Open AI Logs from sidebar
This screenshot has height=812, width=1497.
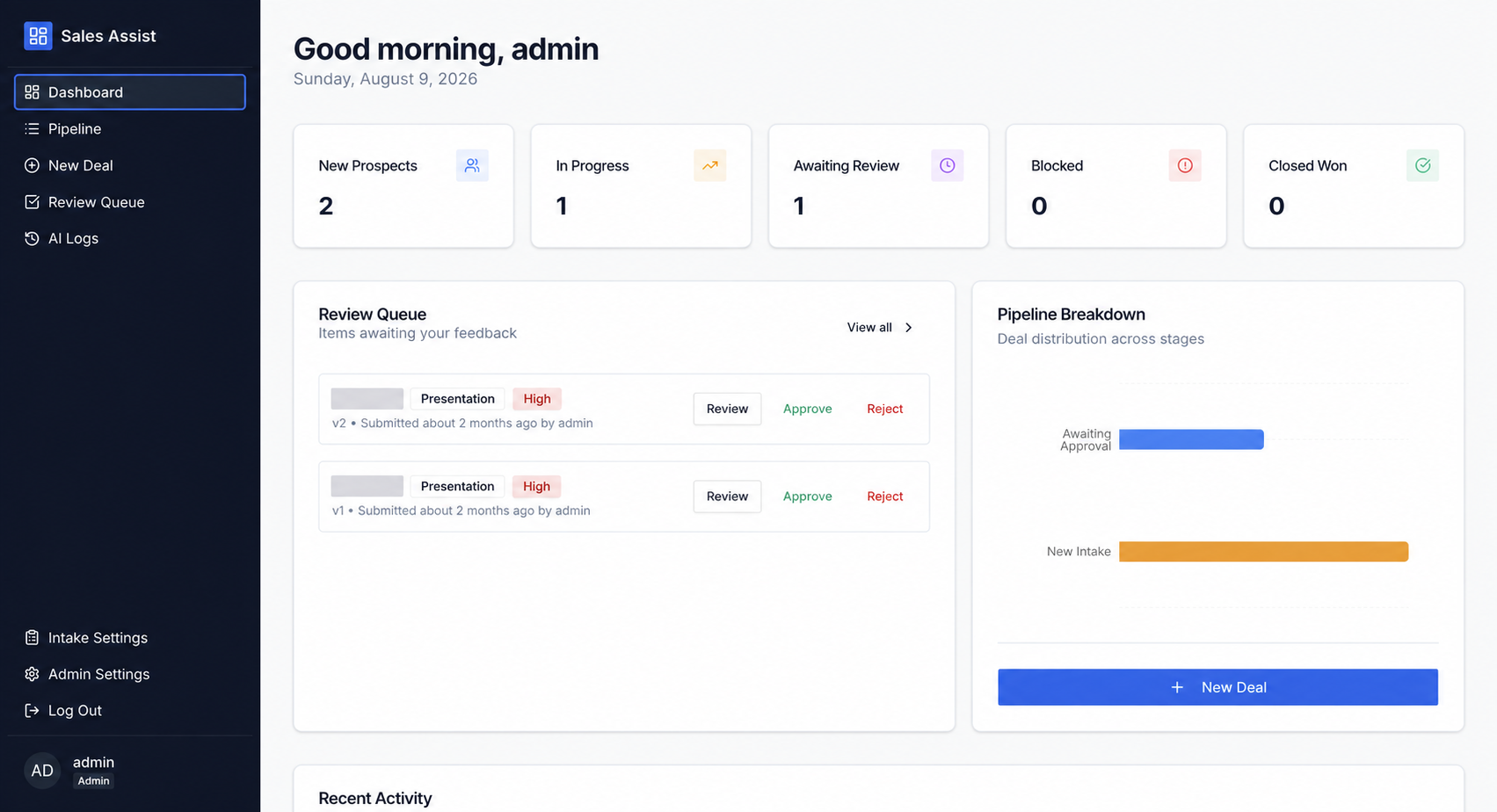coord(130,238)
